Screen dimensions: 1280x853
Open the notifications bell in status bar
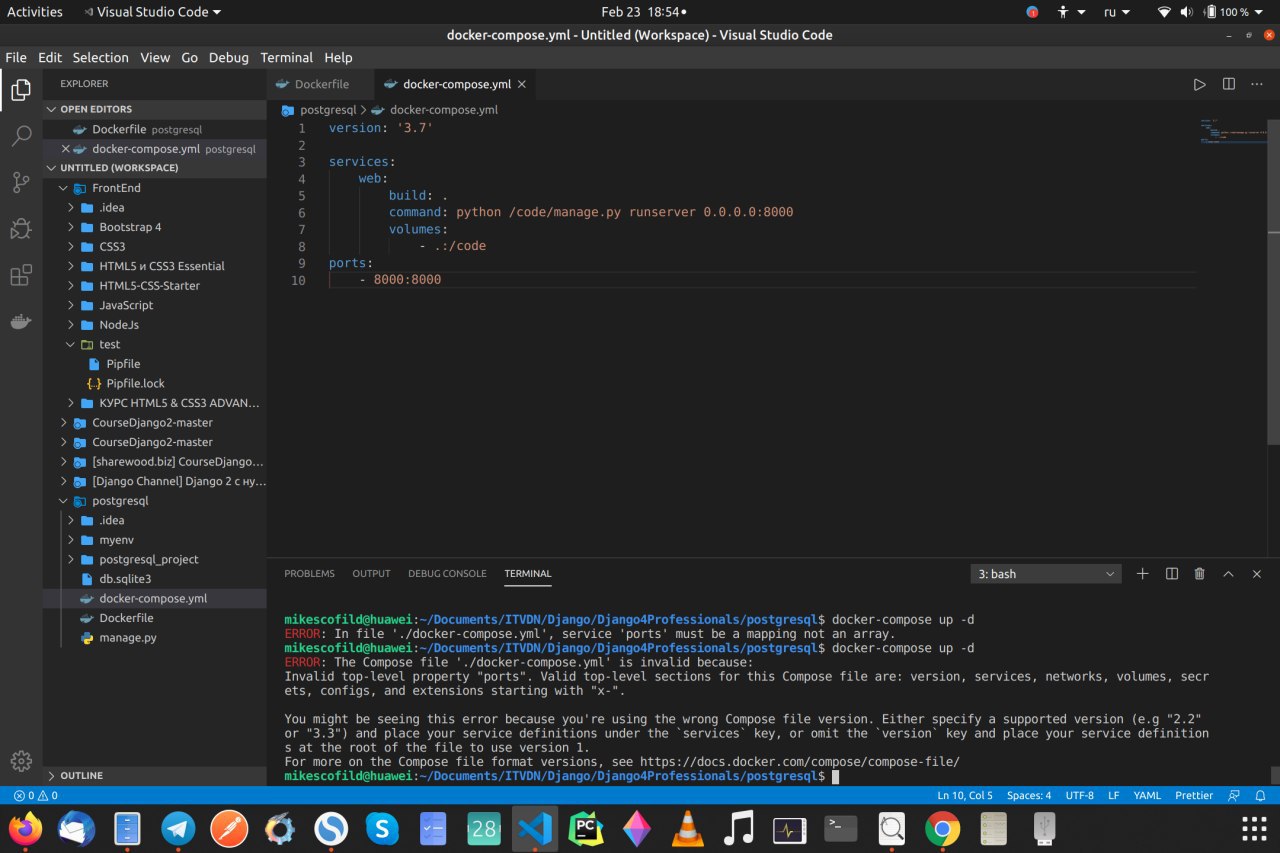1260,796
